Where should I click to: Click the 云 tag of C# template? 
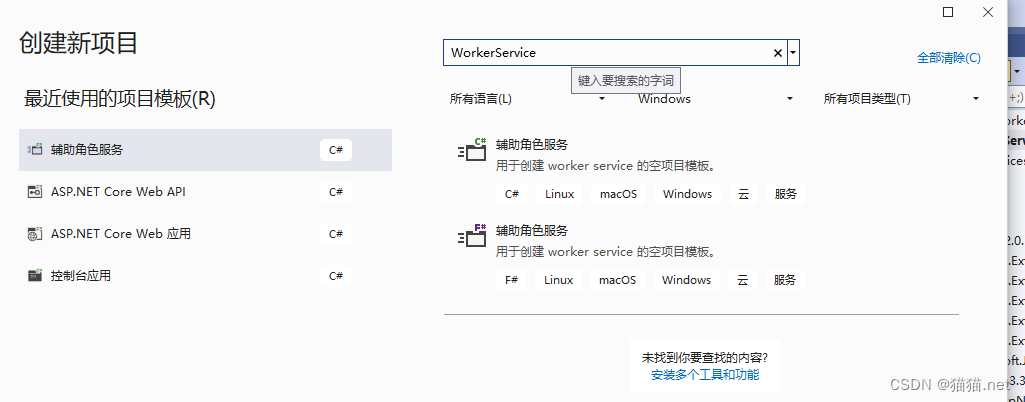click(x=743, y=194)
